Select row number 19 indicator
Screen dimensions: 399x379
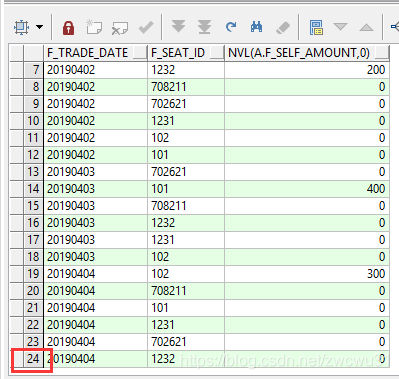[33, 274]
